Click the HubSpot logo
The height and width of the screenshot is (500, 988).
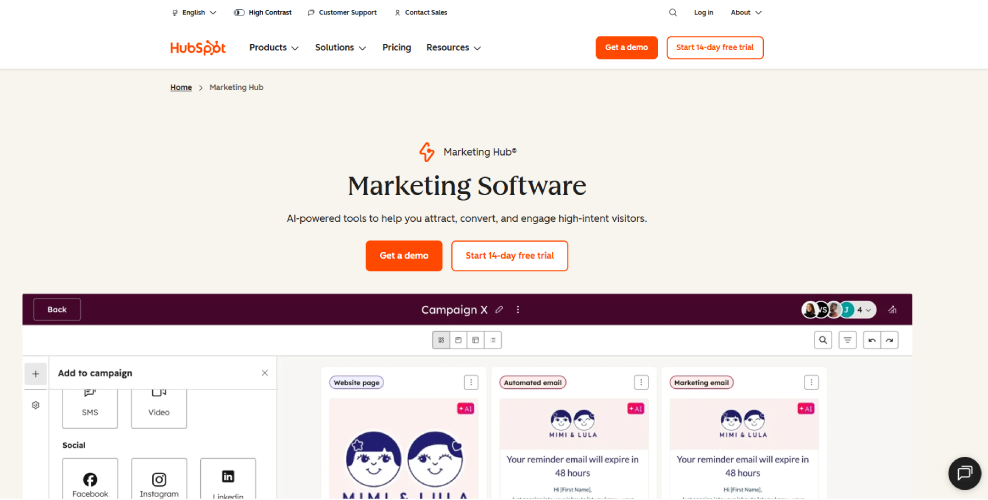point(198,48)
